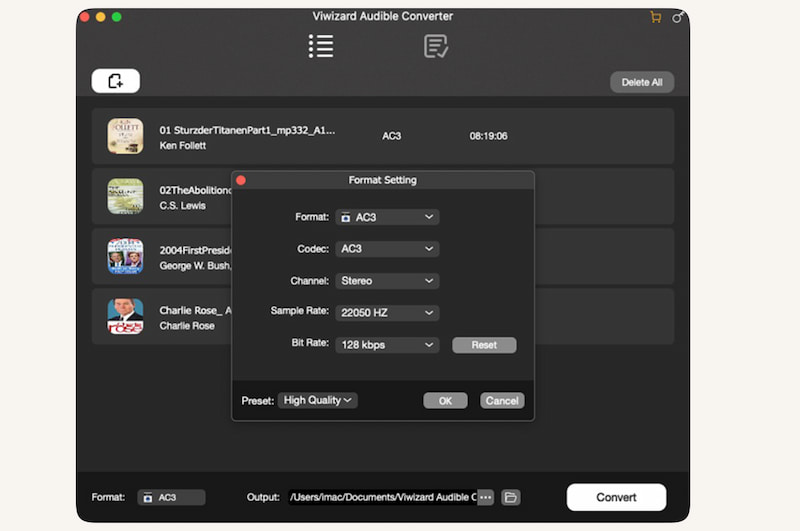This screenshot has width=800, height=531.
Task: Close the Format Setting dialog
Action: coord(241,180)
